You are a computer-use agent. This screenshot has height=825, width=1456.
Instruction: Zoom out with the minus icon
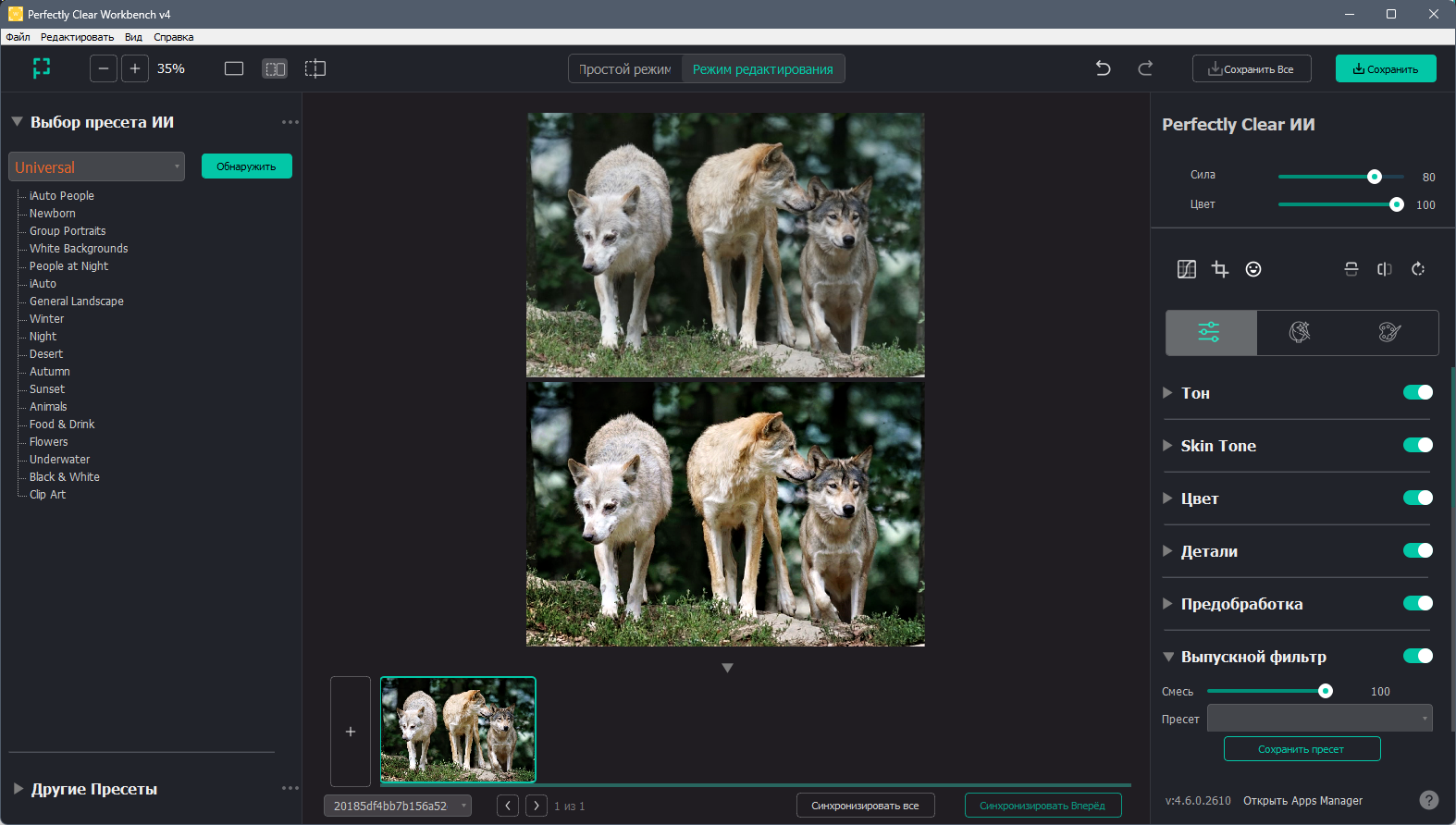(x=104, y=68)
